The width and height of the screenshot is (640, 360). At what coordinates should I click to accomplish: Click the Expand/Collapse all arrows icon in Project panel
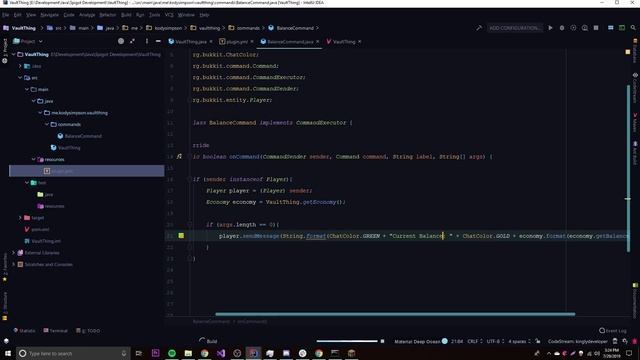(132, 41)
